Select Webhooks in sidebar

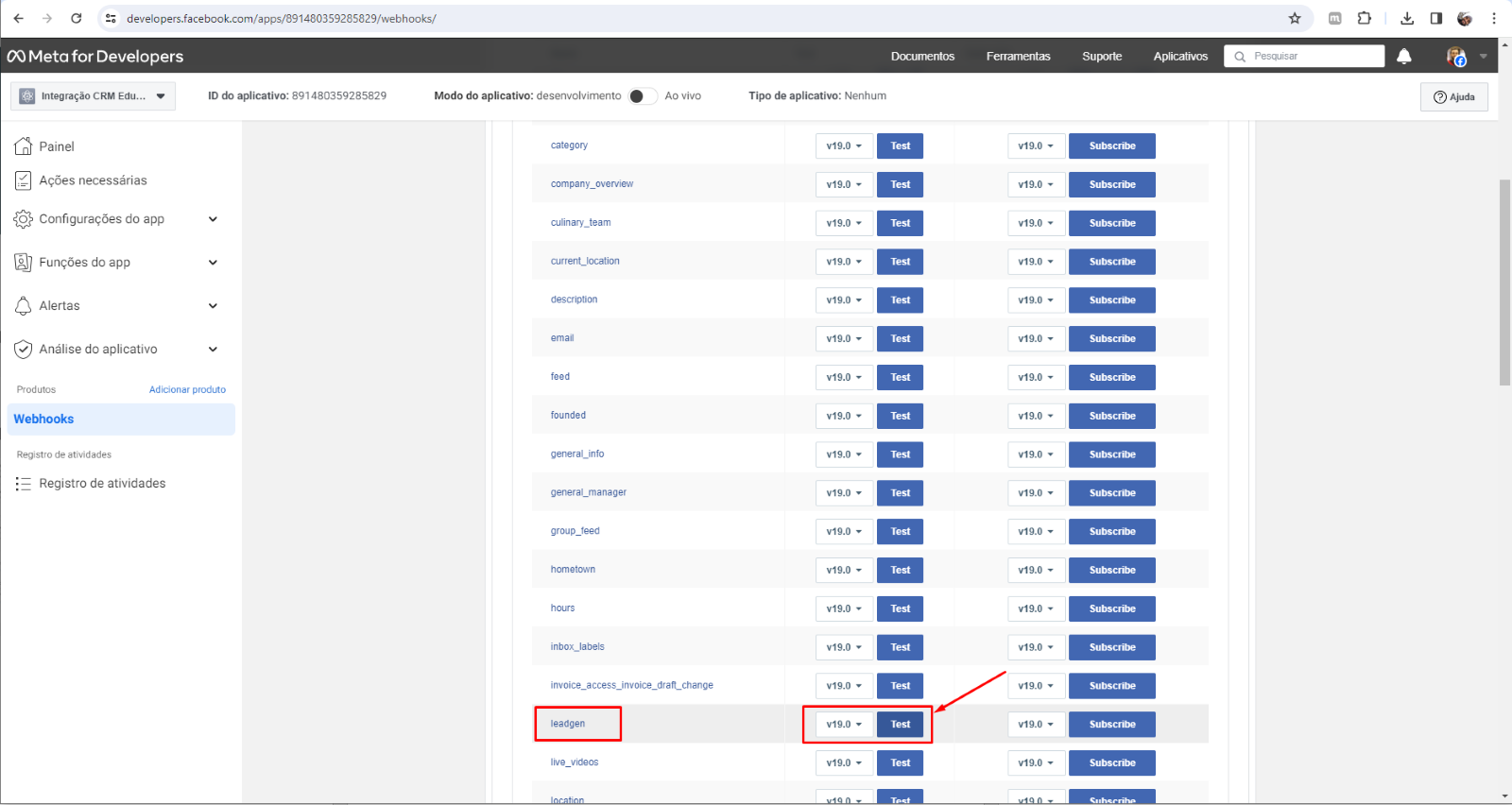tap(121, 420)
